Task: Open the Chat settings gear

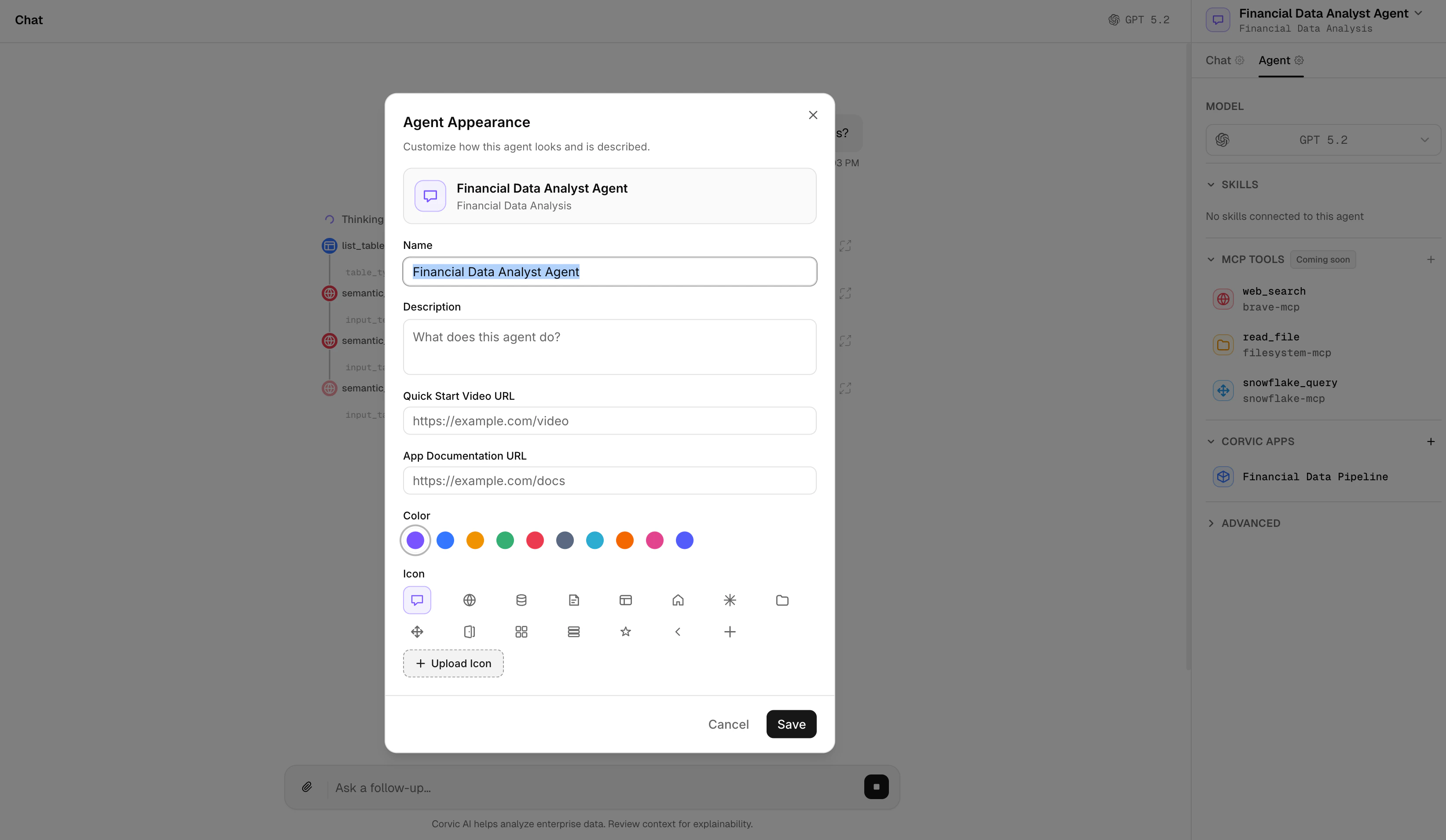Action: [x=1241, y=60]
